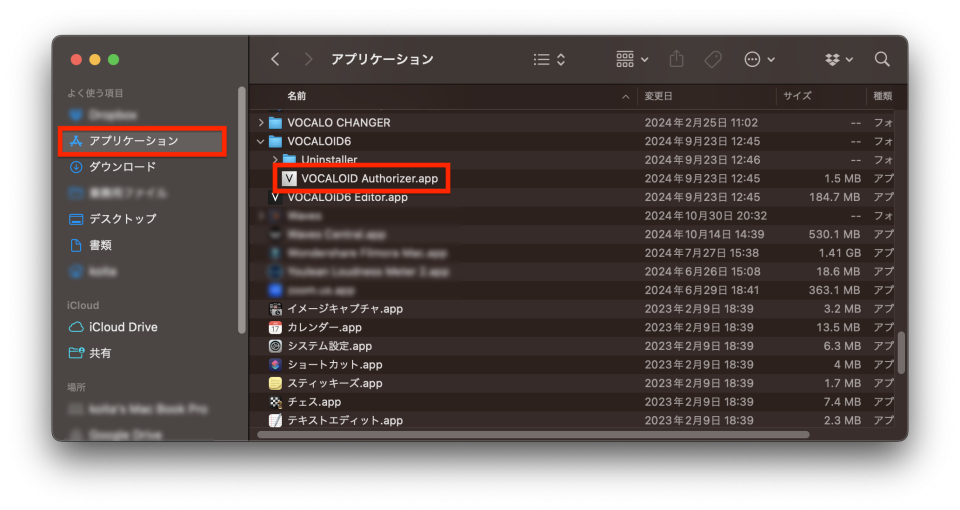Screen dimensions: 960x510
Task: Select アプリケーション in the sidebar
Action: pos(143,141)
